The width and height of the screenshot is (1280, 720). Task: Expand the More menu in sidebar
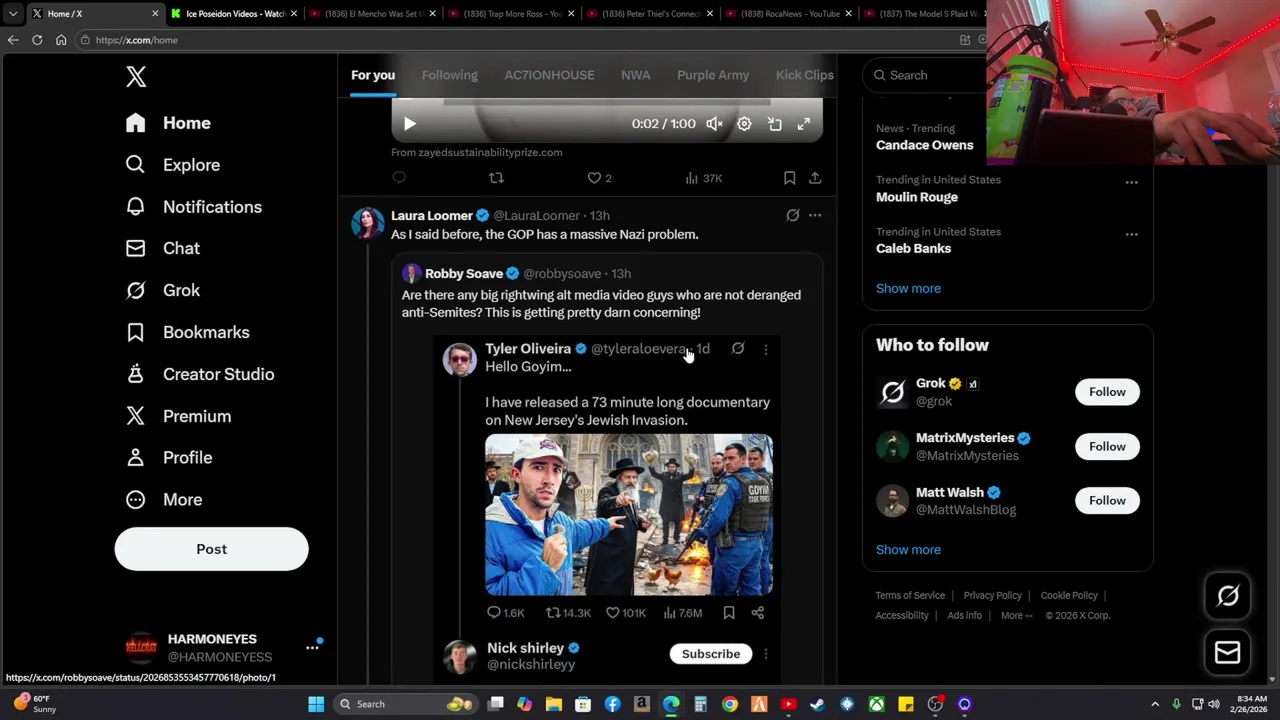[x=163, y=499]
